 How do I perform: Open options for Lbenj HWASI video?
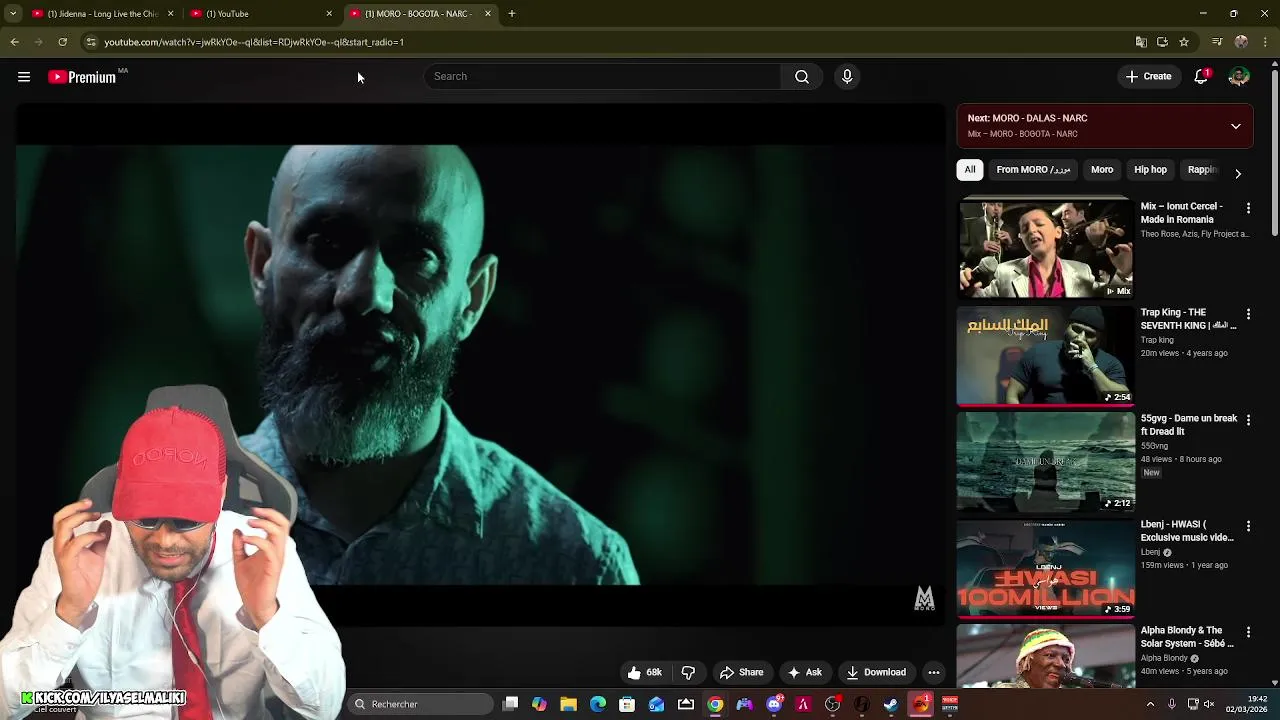(x=1248, y=526)
